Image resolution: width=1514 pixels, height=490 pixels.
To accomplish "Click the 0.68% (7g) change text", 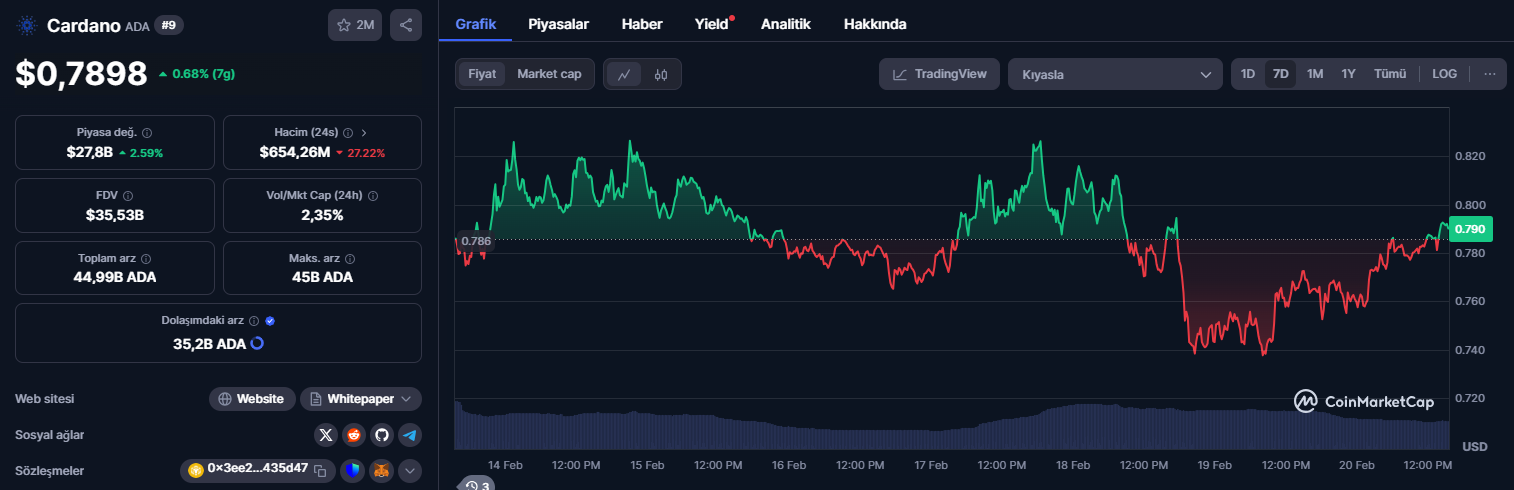I will pyautogui.click(x=203, y=74).
